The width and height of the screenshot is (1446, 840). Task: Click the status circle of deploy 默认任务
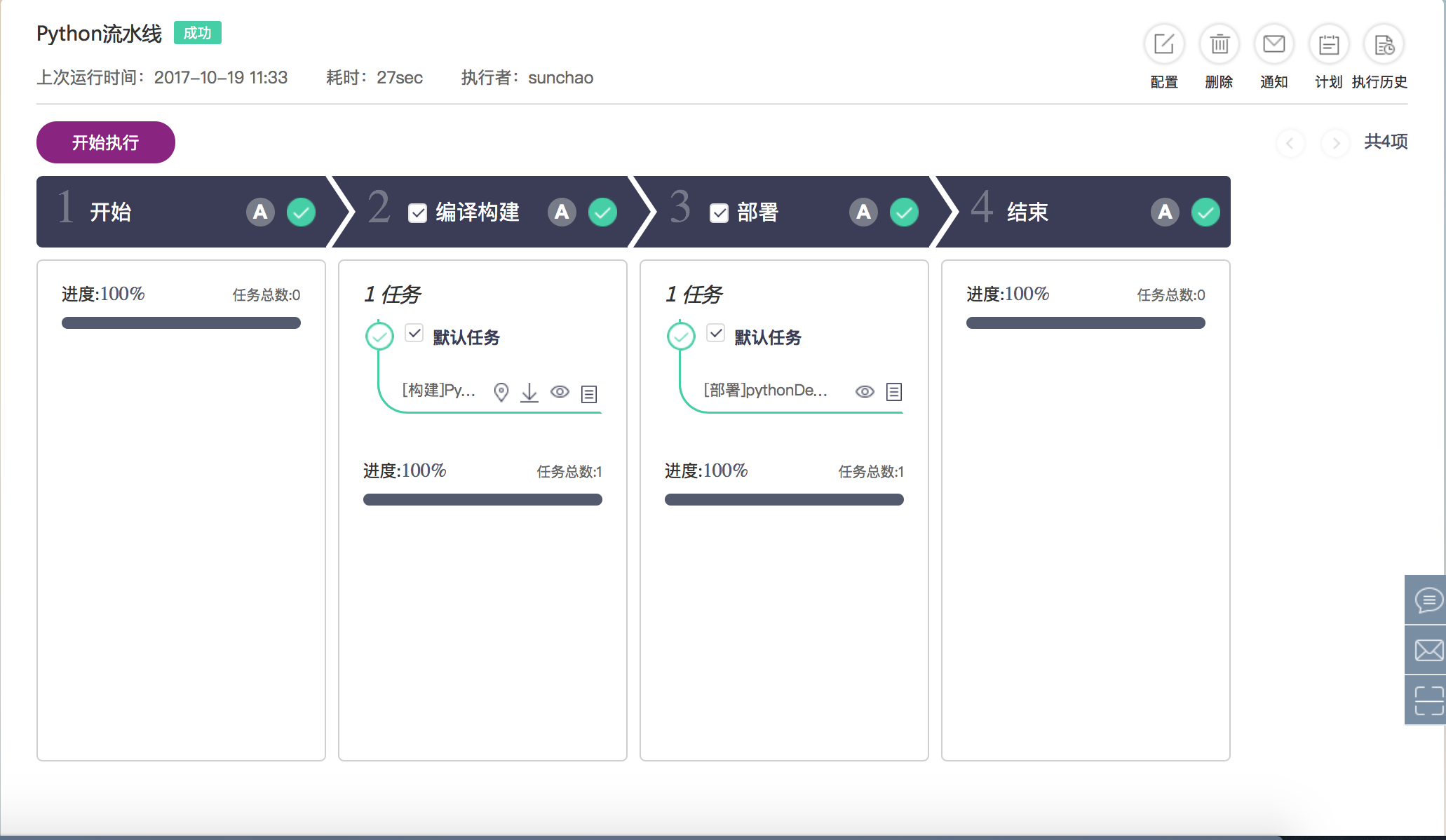681,336
